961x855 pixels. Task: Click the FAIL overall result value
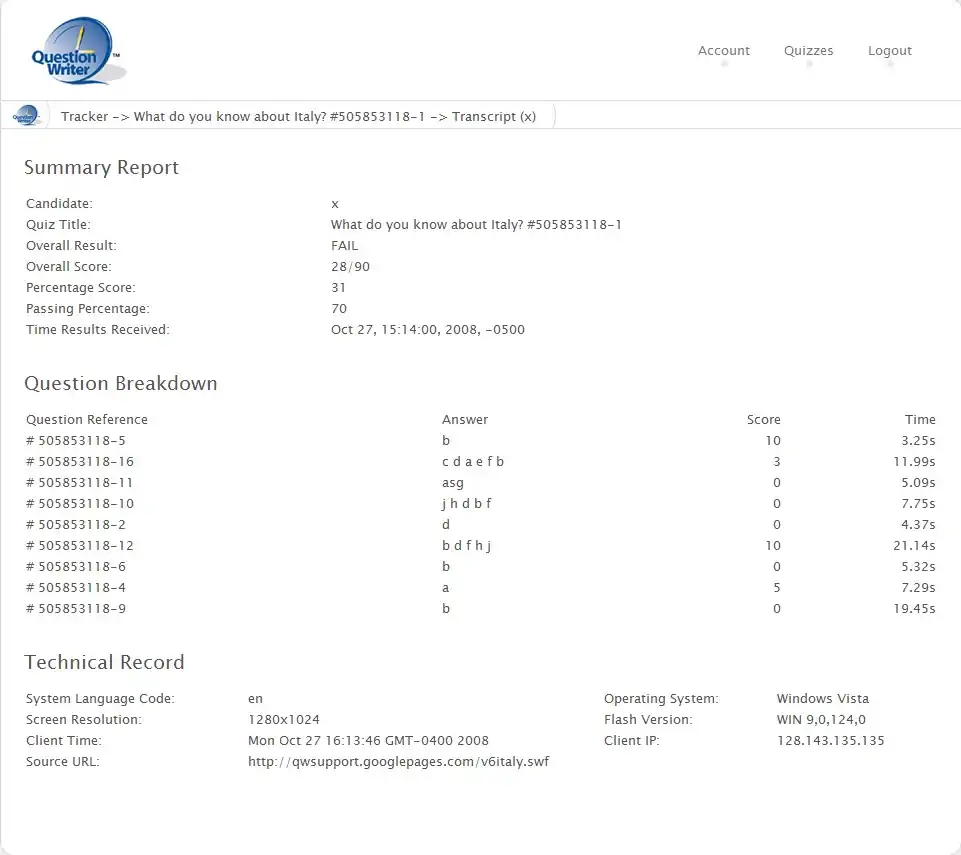pyautogui.click(x=344, y=246)
